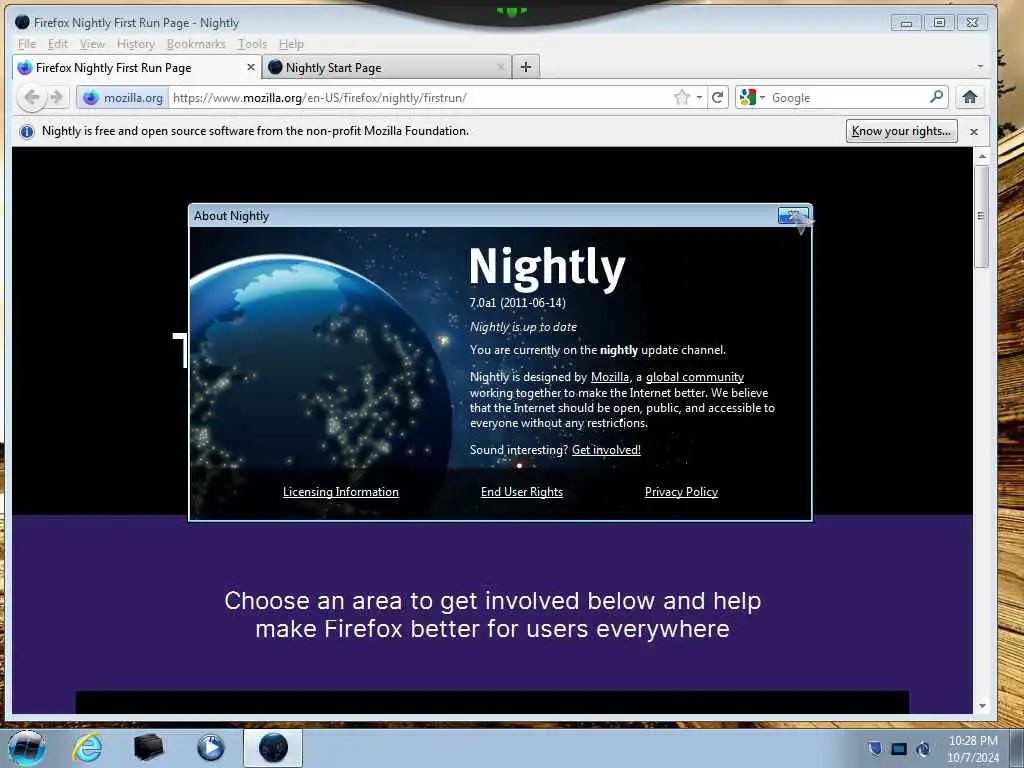This screenshot has height=768, width=1024.
Task: Open Licensing Information link
Action: (x=341, y=492)
